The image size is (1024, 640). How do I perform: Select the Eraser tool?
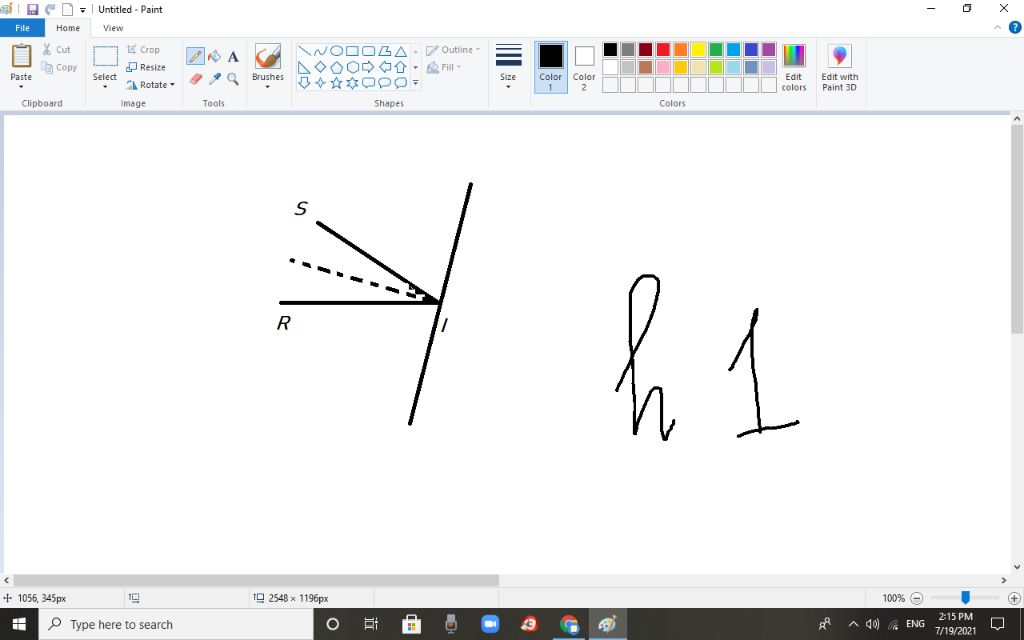click(x=195, y=79)
